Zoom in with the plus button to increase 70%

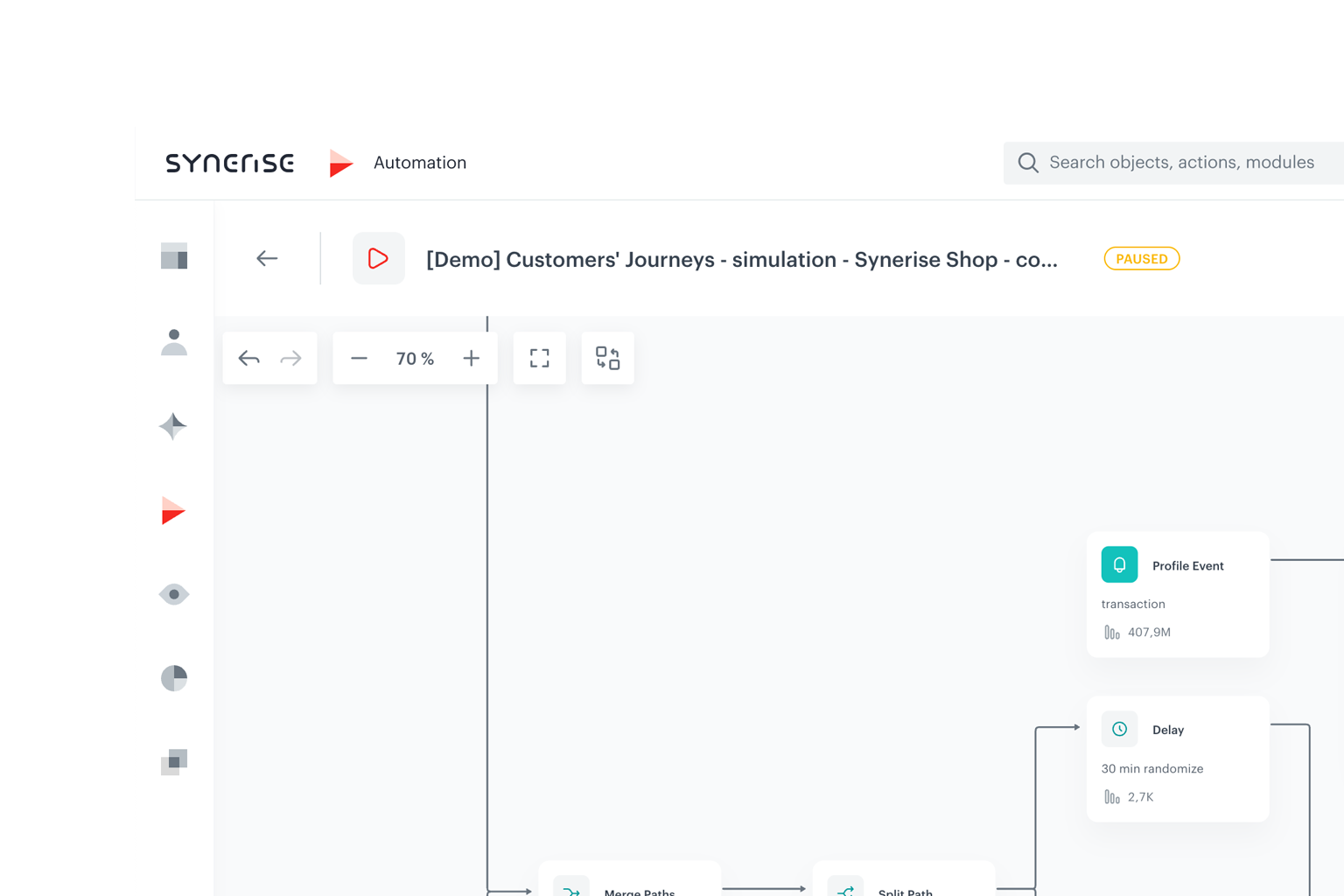(471, 357)
